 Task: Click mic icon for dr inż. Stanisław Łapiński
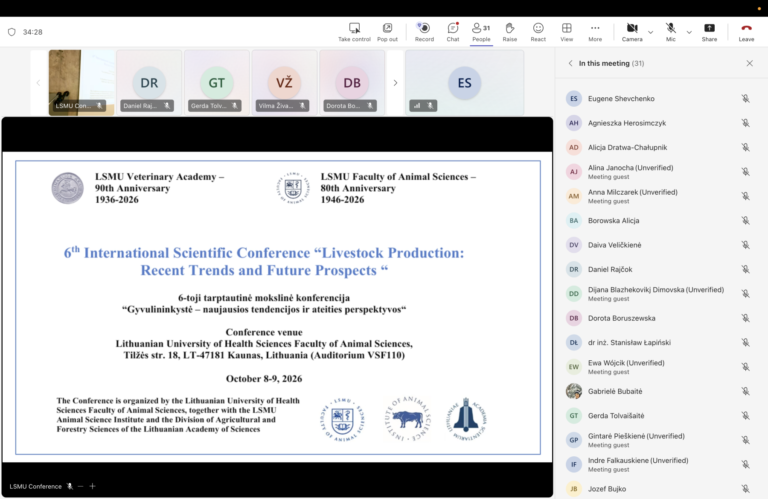745,342
